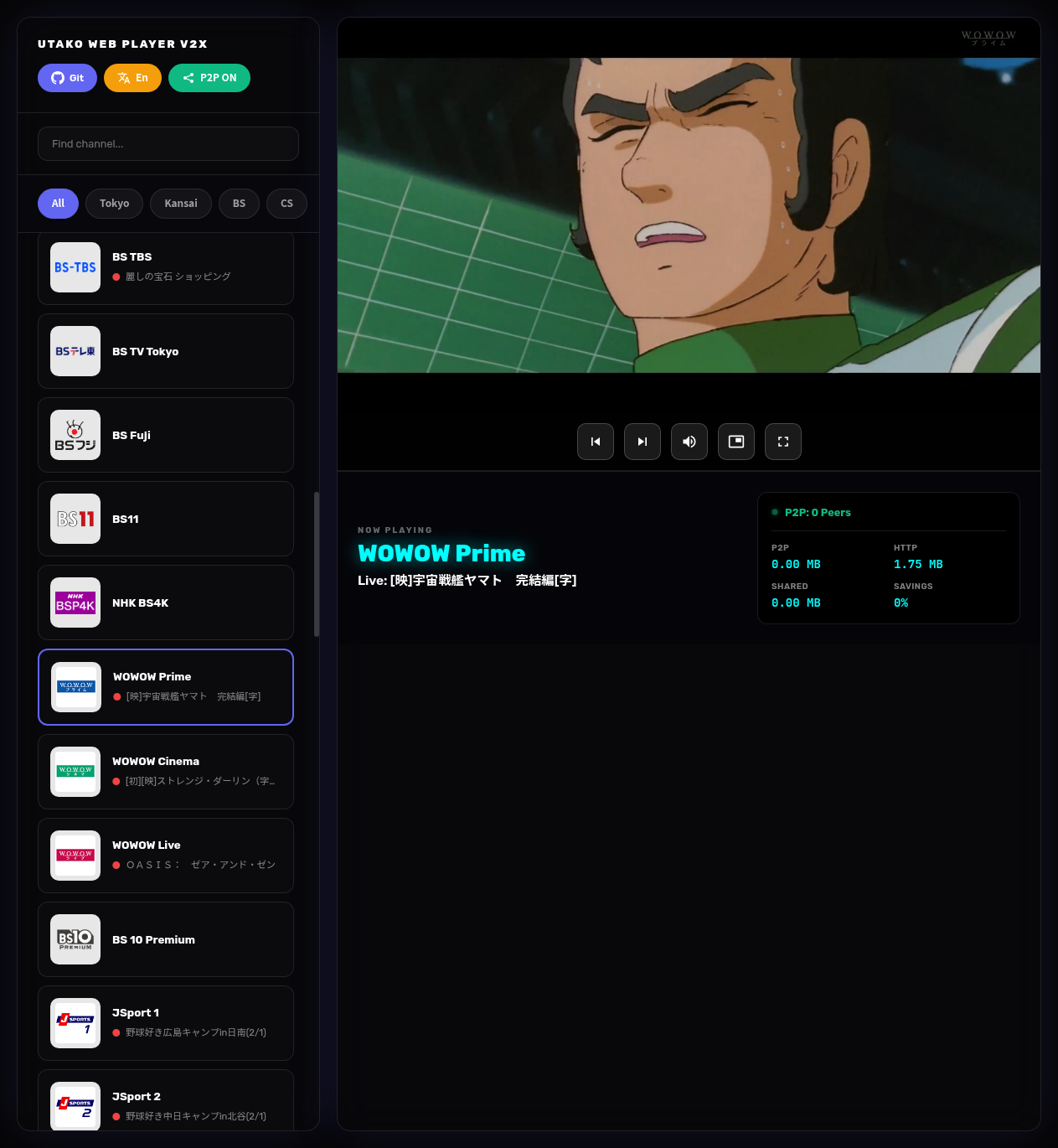Click the BS11 channel logo

pos(75,519)
